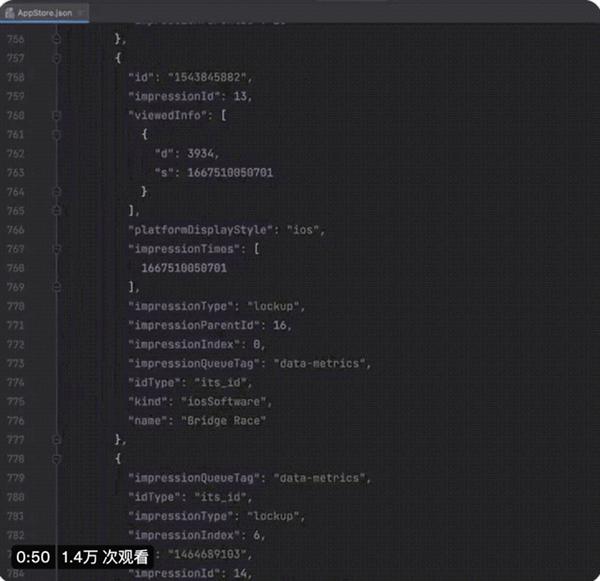Click the timestamp 1667510050701 on line 768

184,268
